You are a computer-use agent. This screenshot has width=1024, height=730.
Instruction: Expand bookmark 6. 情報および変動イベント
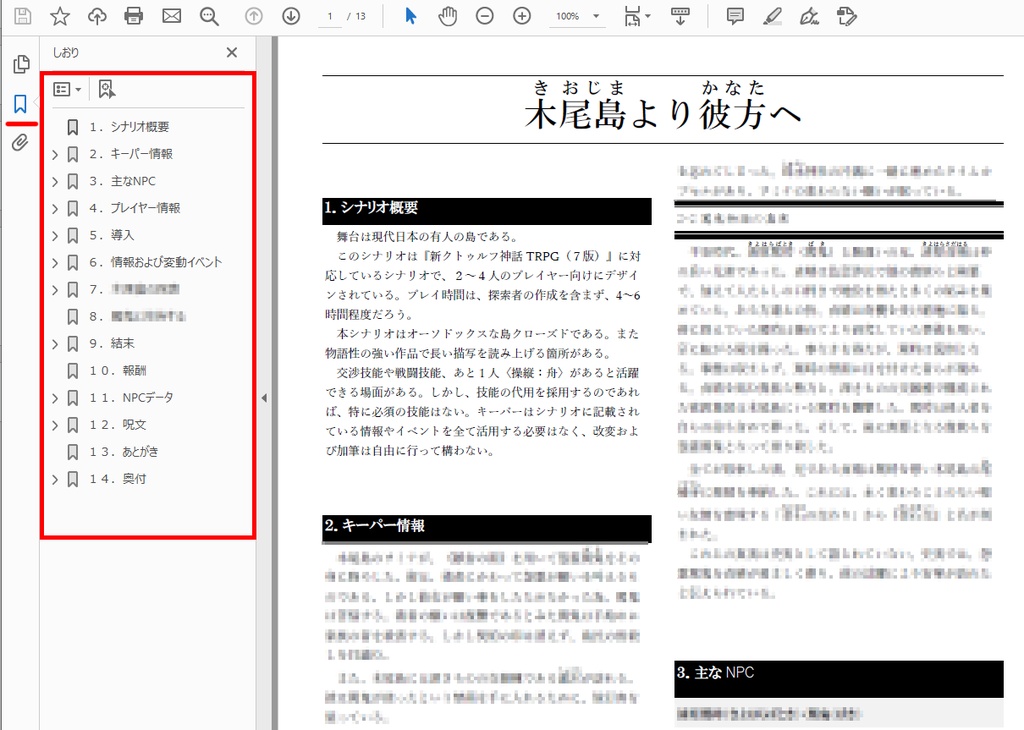coord(55,262)
